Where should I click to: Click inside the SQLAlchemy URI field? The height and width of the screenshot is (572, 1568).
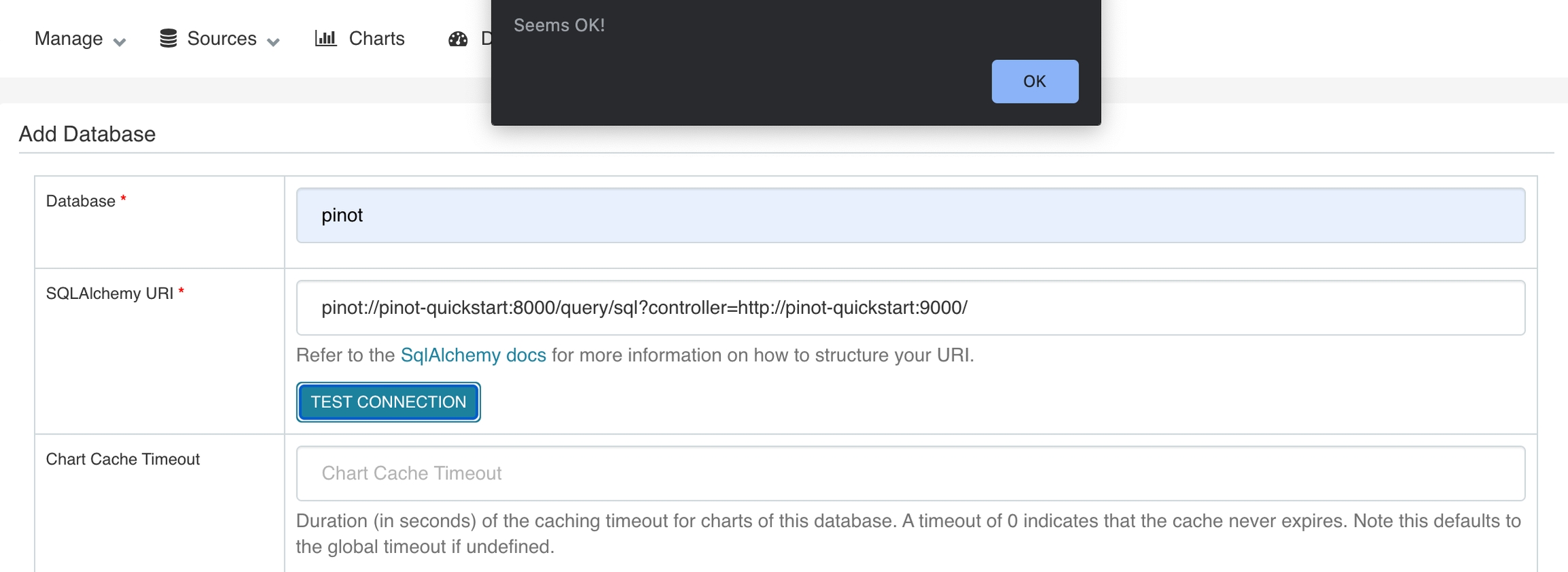(910, 308)
